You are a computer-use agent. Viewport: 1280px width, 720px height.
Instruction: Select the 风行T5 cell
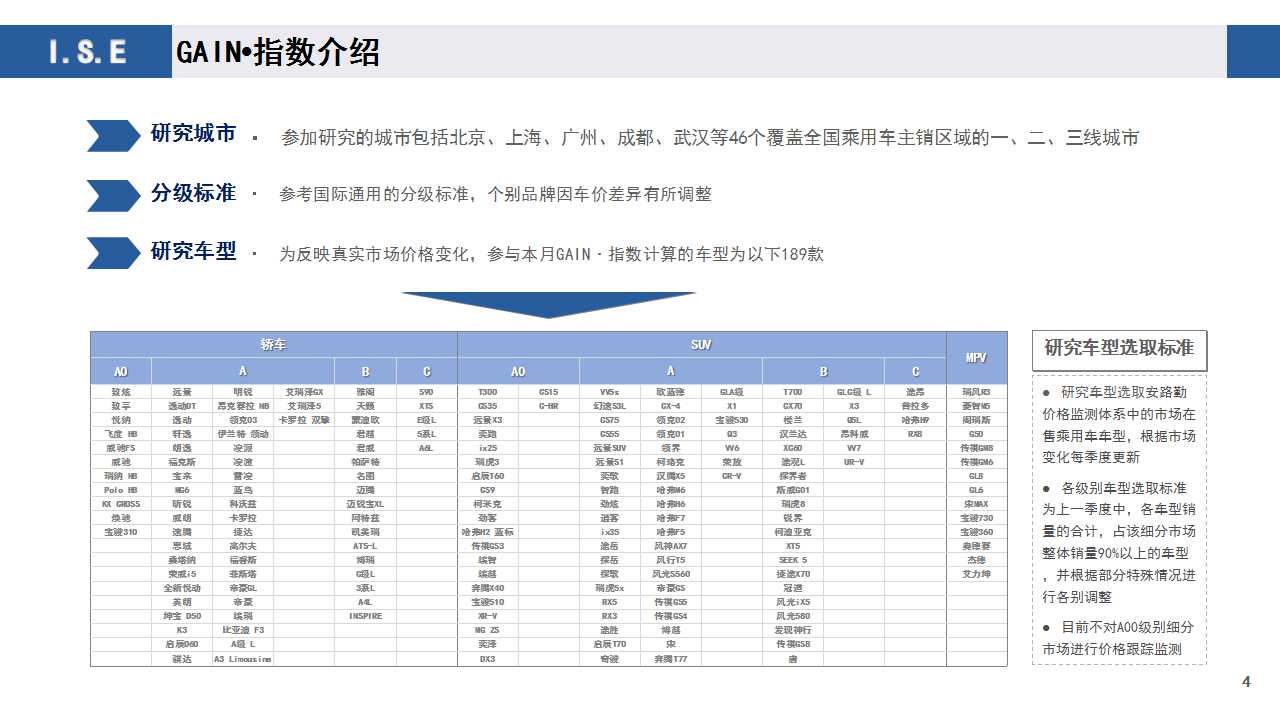click(x=671, y=560)
